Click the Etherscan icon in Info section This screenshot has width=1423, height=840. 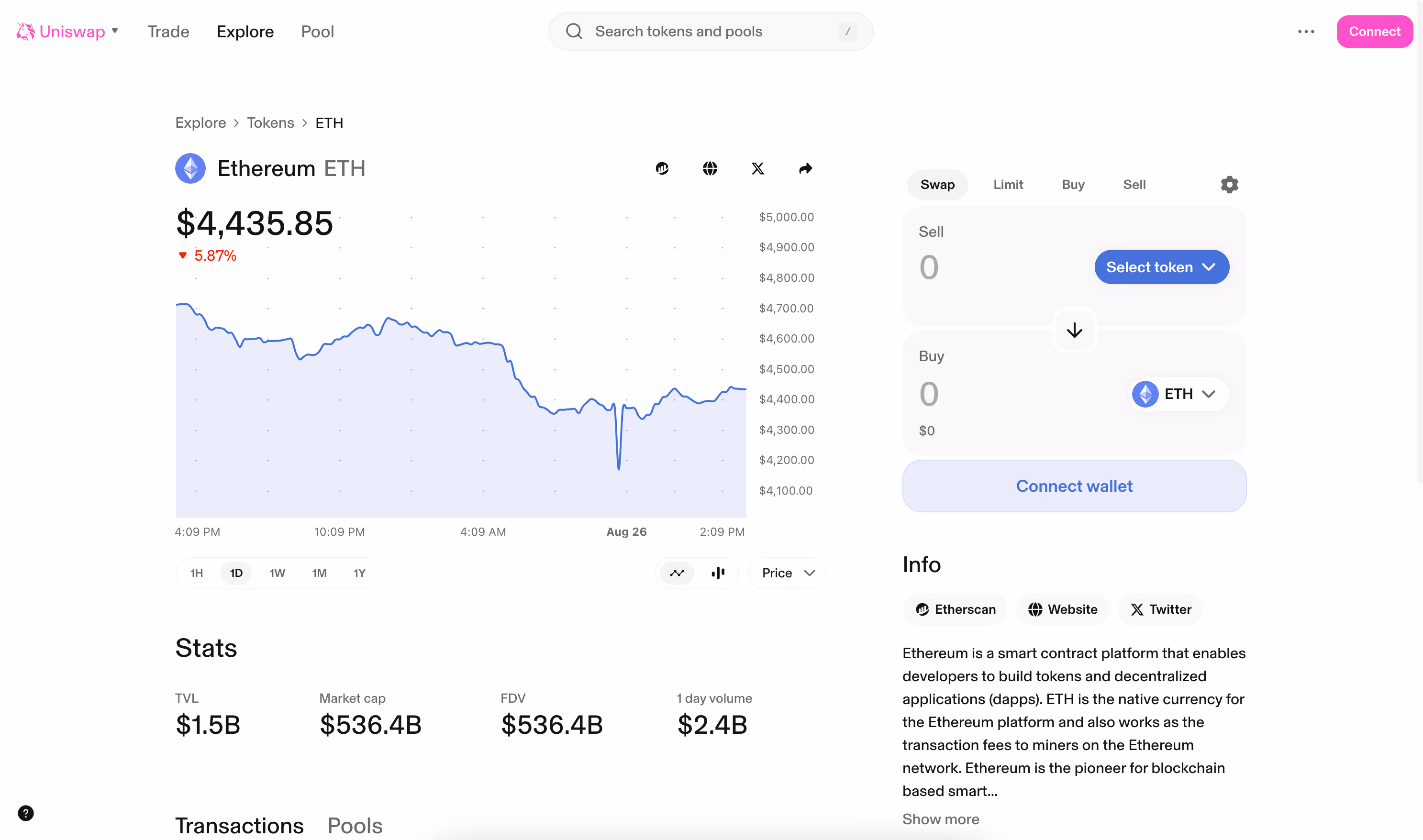[x=922, y=609]
